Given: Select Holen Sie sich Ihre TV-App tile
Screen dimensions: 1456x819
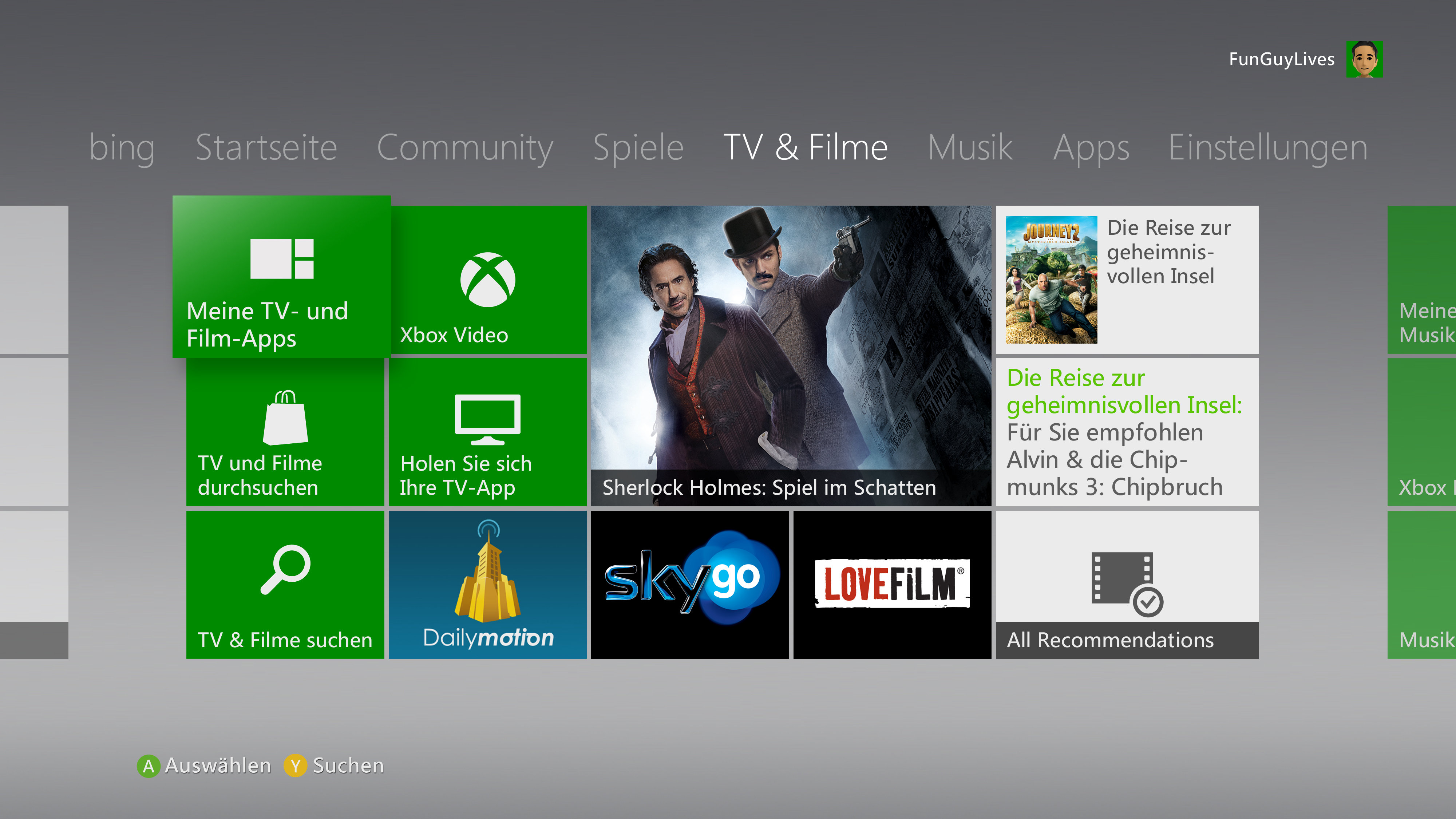Looking at the screenshot, I should pyautogui.click(x=487, y=432).
